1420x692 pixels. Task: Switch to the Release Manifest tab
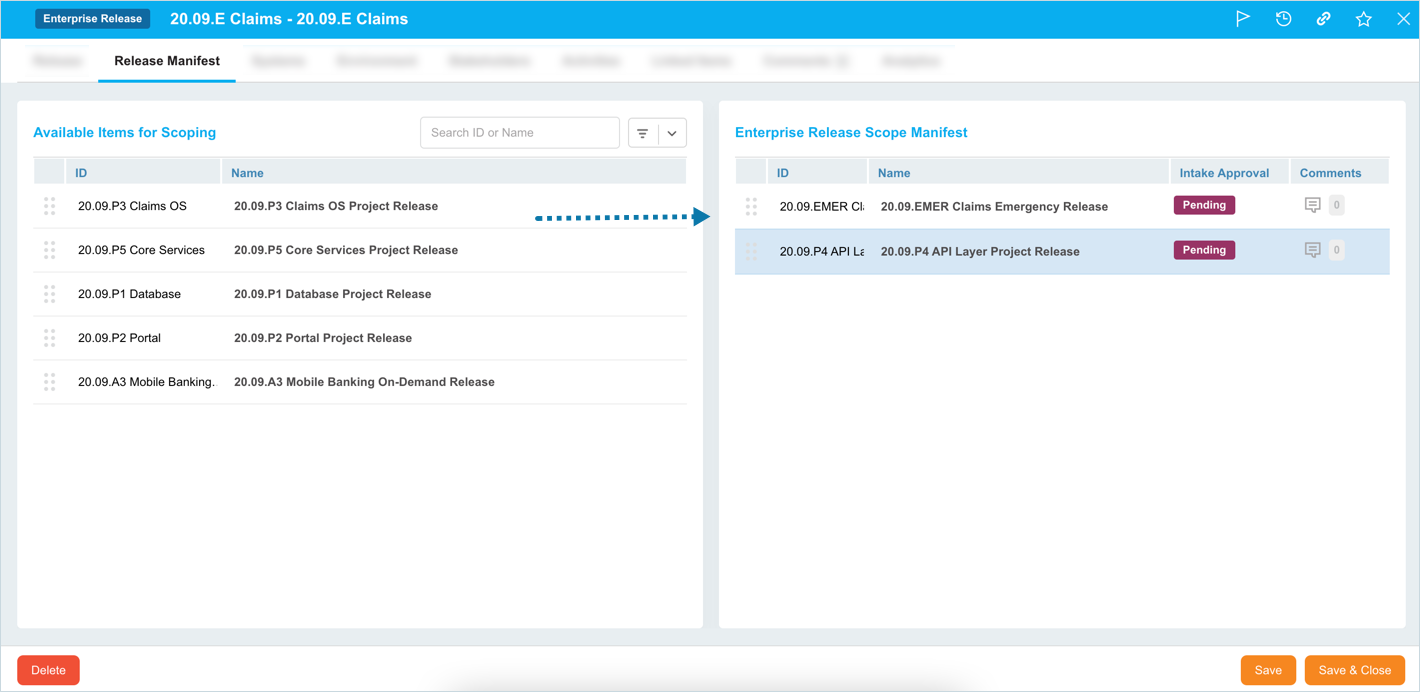167,61
